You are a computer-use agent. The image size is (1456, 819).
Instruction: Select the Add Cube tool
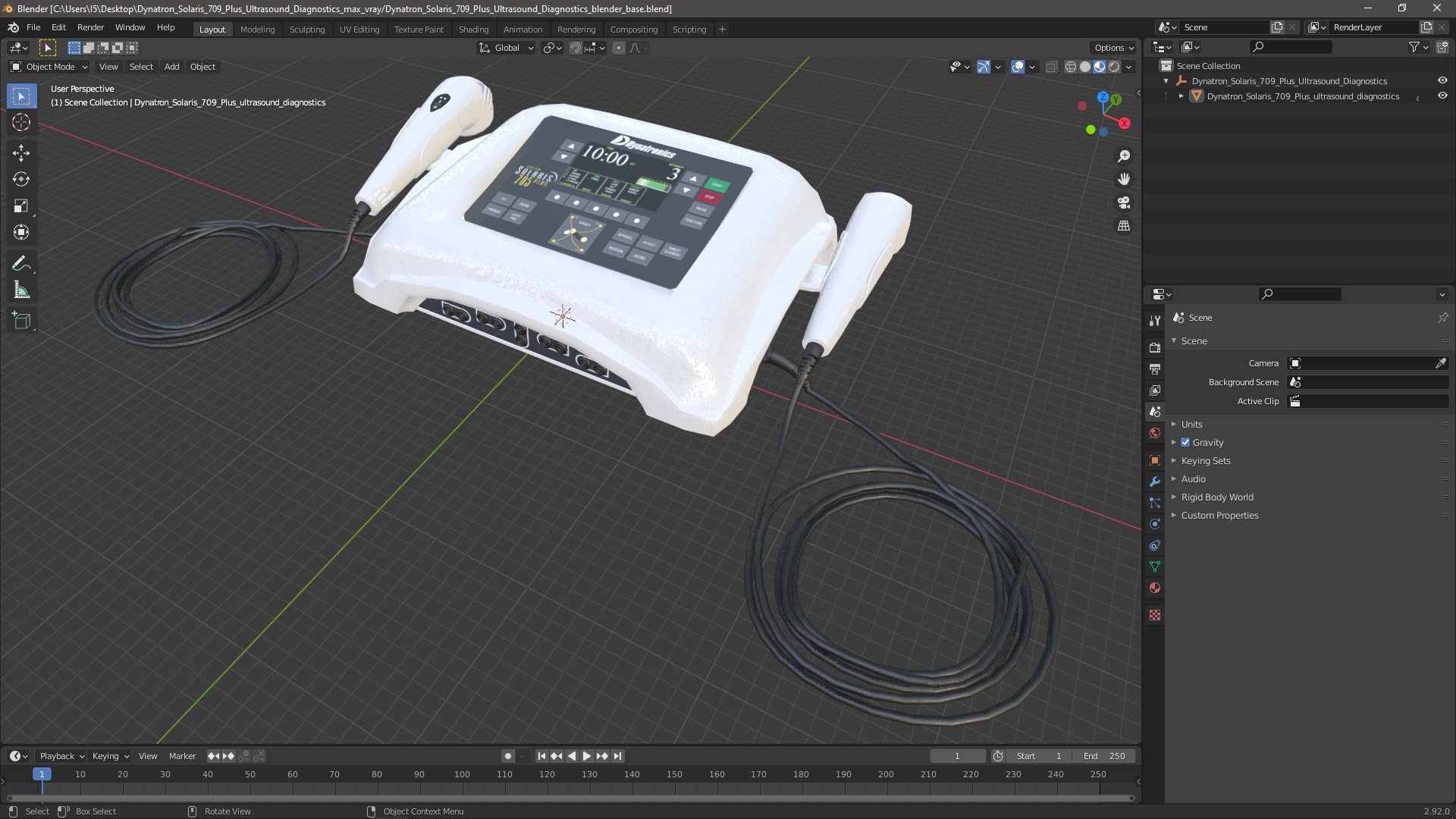coord(21,321)
